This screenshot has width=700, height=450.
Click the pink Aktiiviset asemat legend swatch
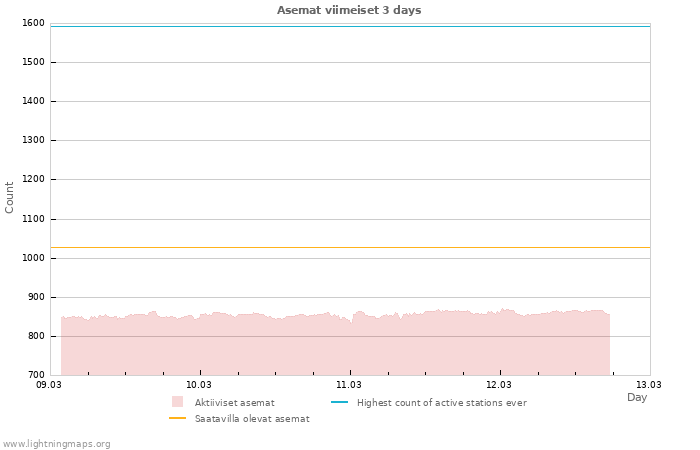pyautogui.click(x=178, y=402)
